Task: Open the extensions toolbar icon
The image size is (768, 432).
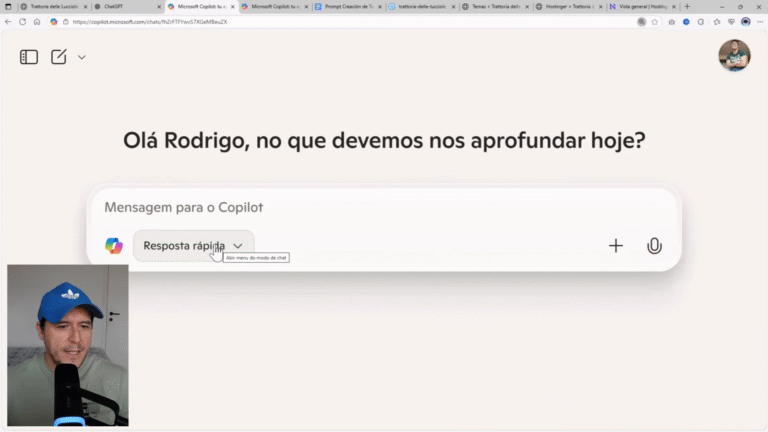Action: point(701,22)
